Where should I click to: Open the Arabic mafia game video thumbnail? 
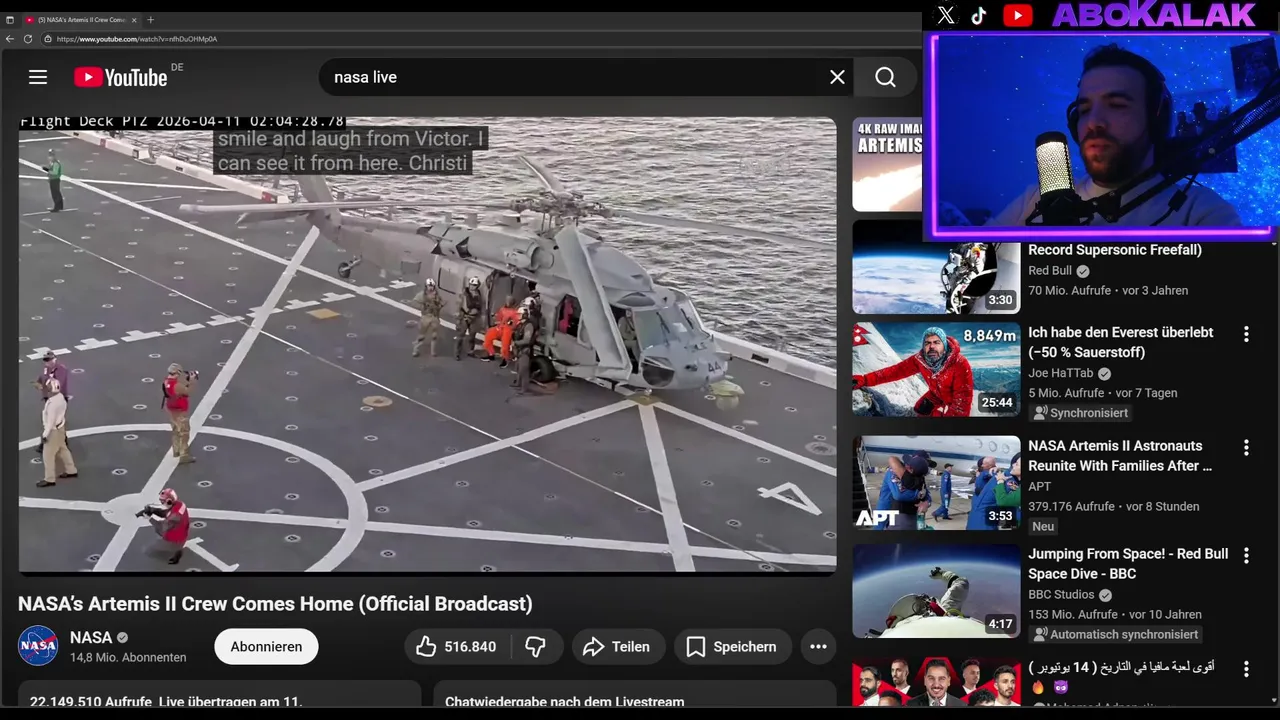pos(936,682)
